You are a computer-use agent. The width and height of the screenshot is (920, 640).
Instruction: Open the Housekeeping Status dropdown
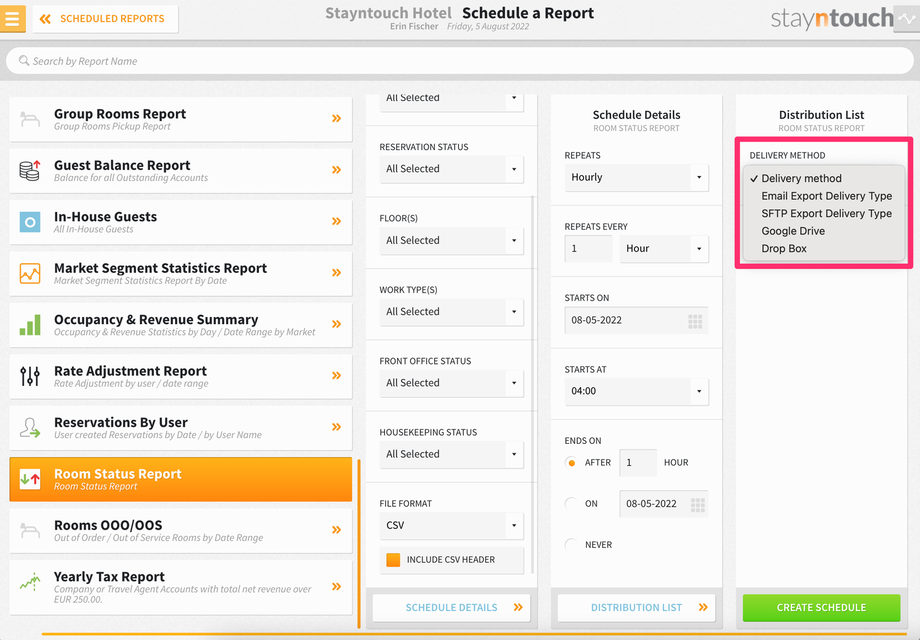click(x=451, y=455)
